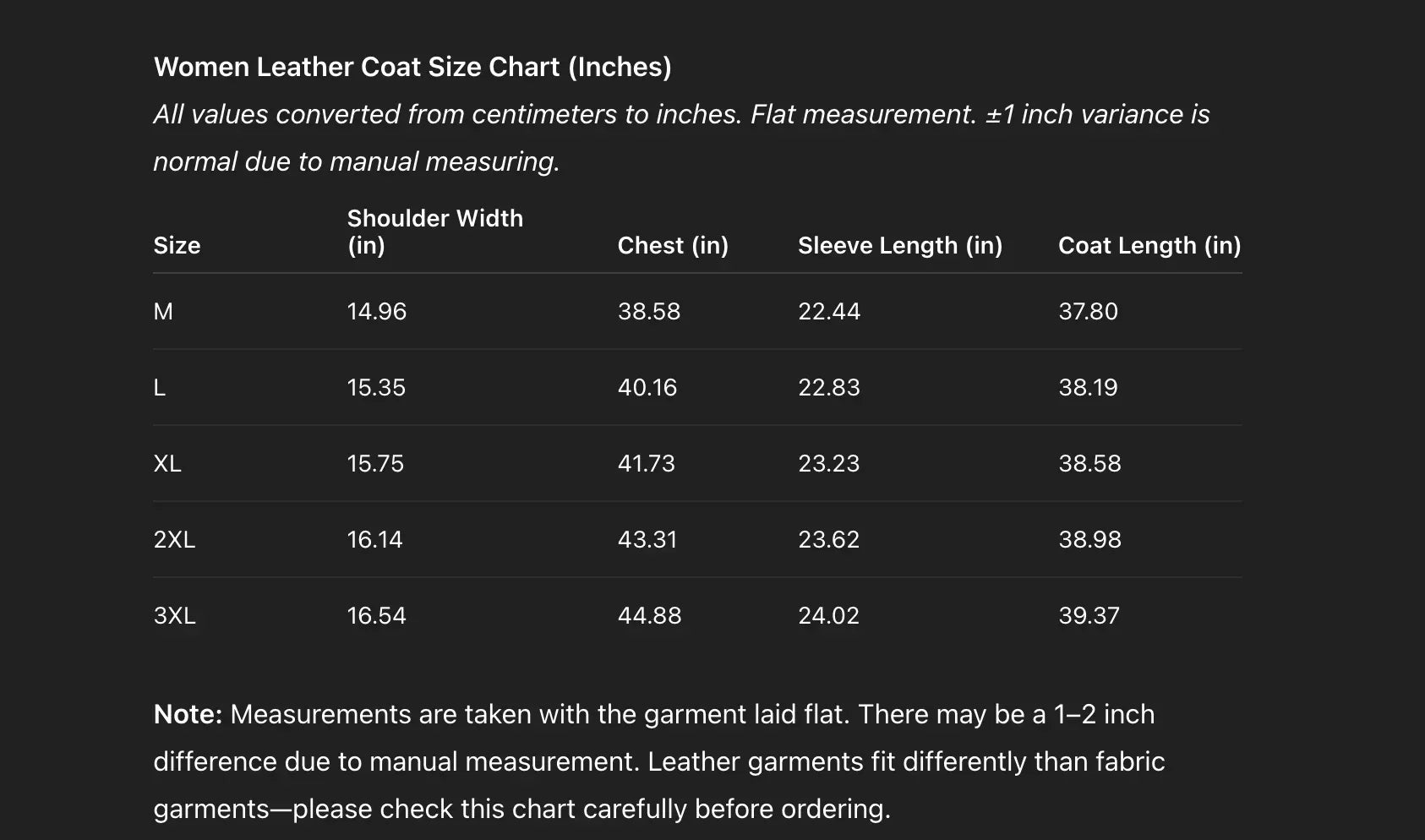Click the Coat Length (in) column header
1425x840 pixels.
pyautogui.click(x=1149, y=245)
